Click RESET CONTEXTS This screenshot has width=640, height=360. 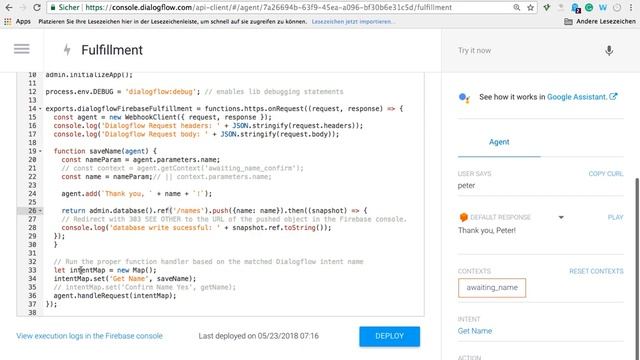(x=596, y=271)
